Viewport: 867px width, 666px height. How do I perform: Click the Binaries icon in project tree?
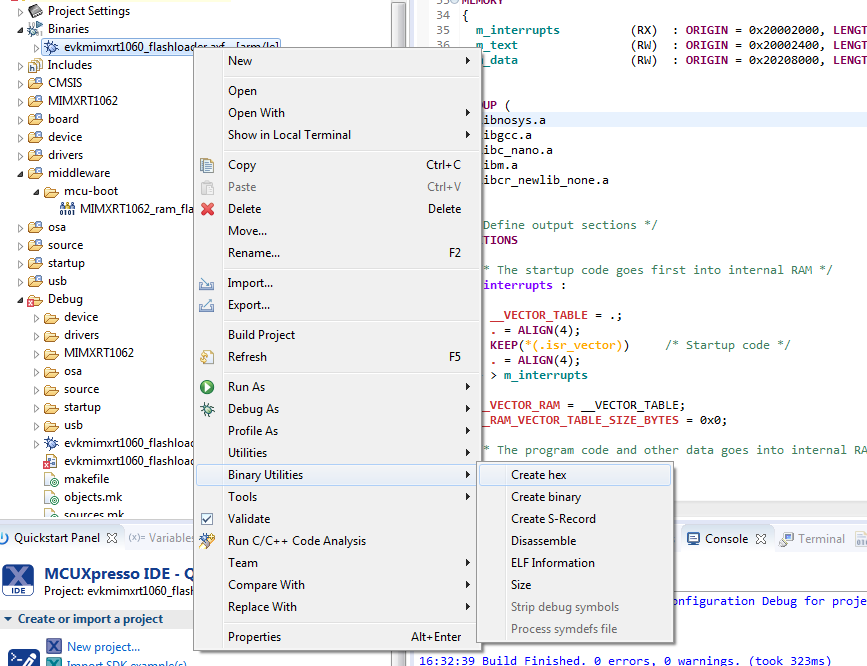coord(35,28)
